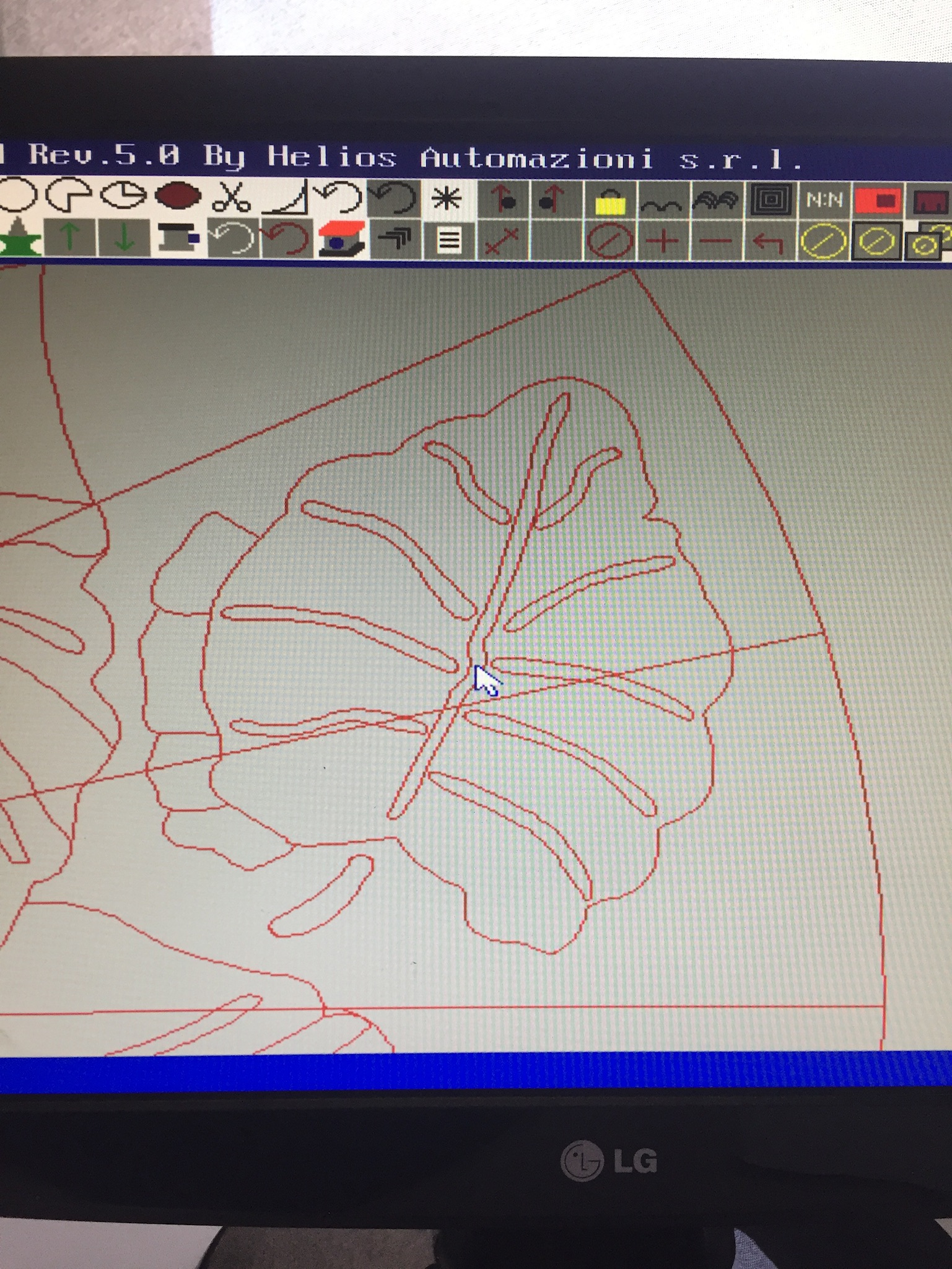Viewport: 952px width, 1269px height.
Task: Select the scissors cut tool
Action: coord(232,198)
